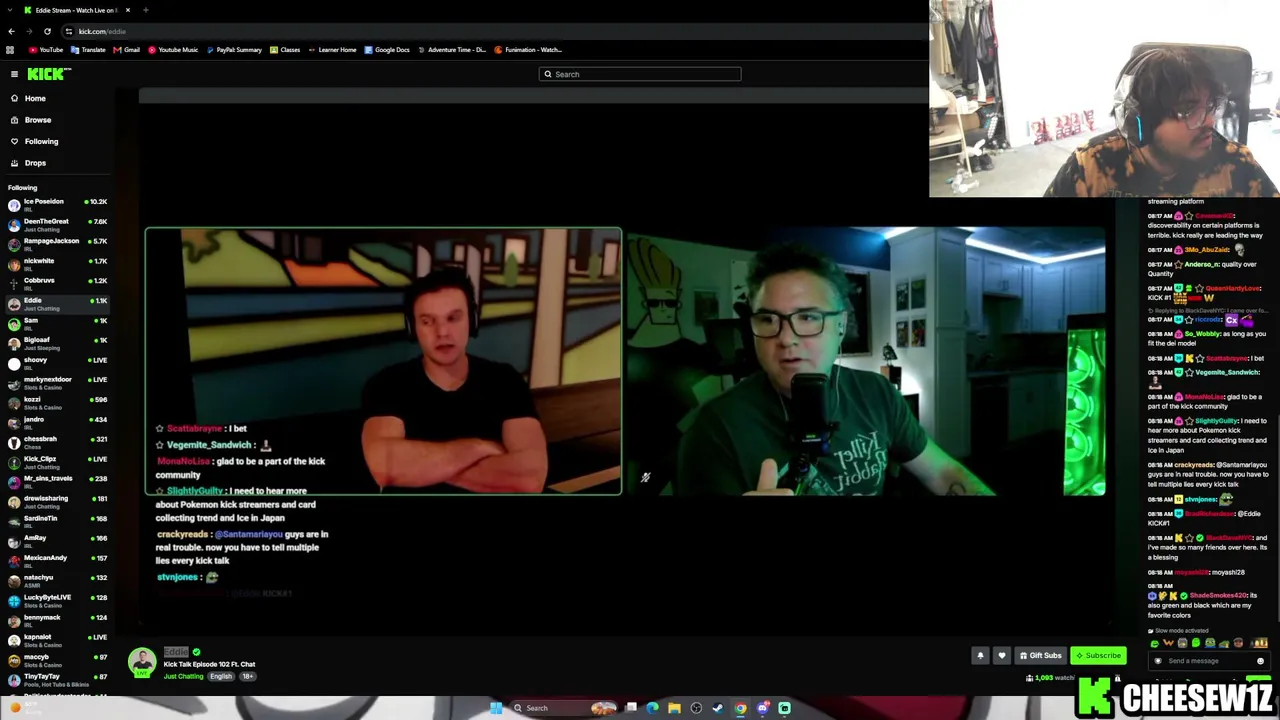This screenshot has width=1280, height=720.
Task: Click the Kick logo
Action: coord(48,74)
